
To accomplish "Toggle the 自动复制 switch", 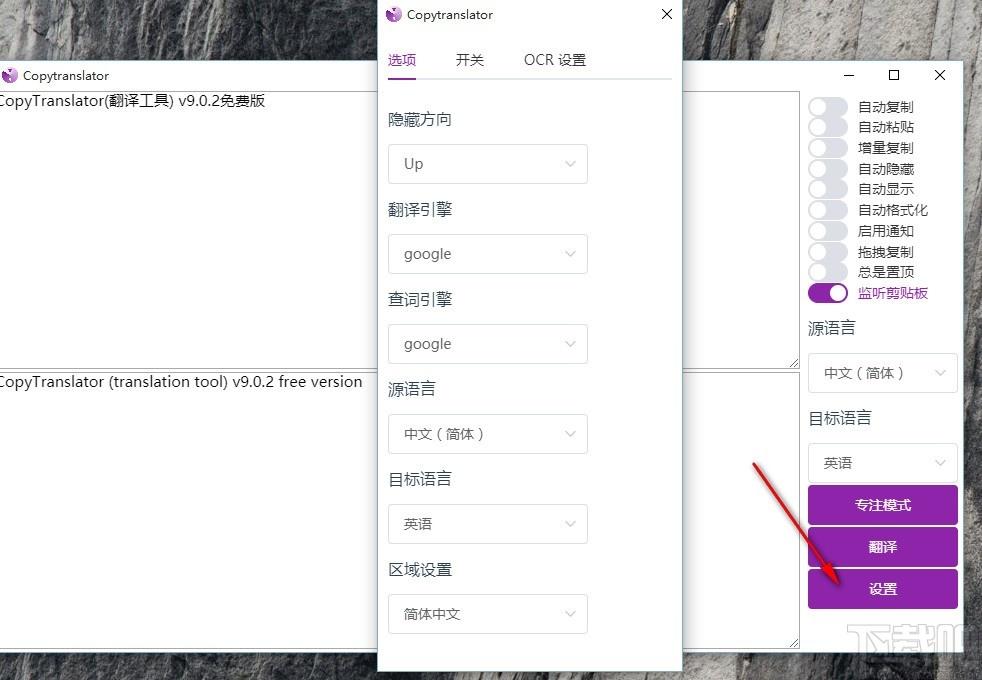I will coord(827,107).
